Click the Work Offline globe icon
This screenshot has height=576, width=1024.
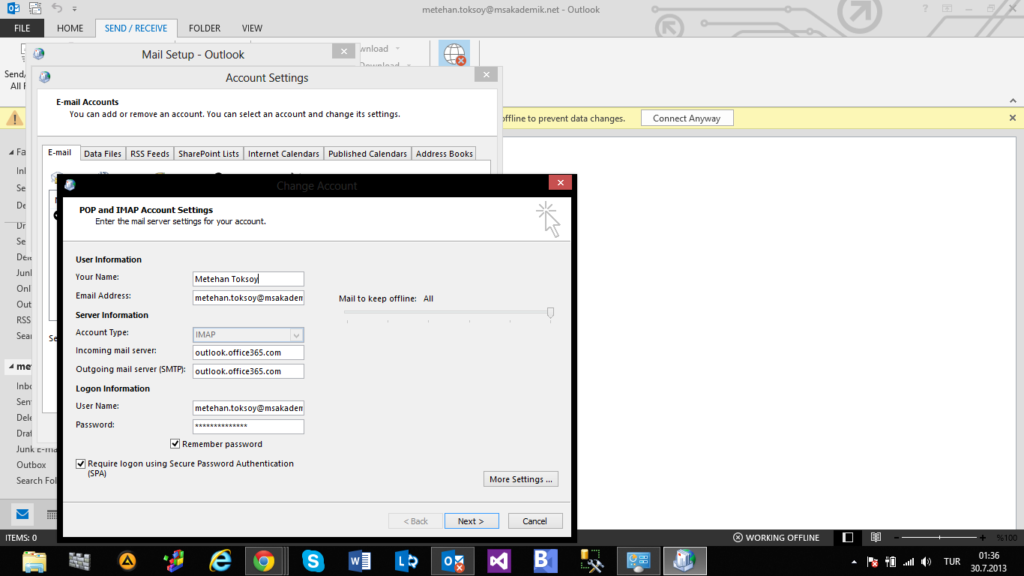pos(454,54)
